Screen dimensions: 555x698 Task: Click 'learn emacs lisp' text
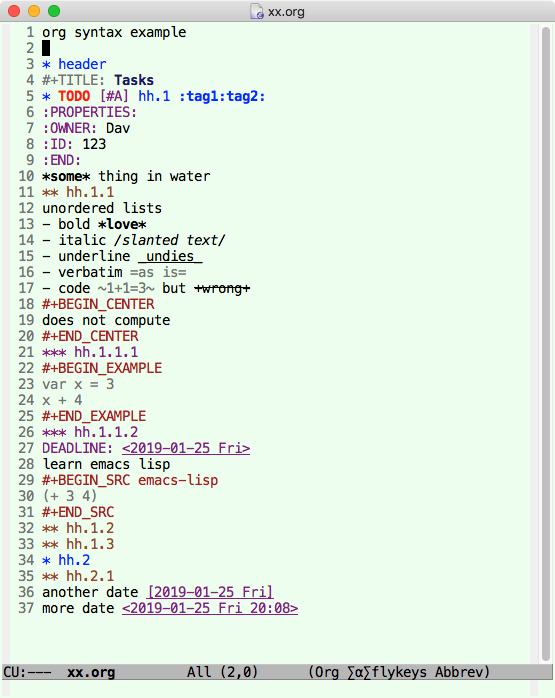[x=106, y=465]
